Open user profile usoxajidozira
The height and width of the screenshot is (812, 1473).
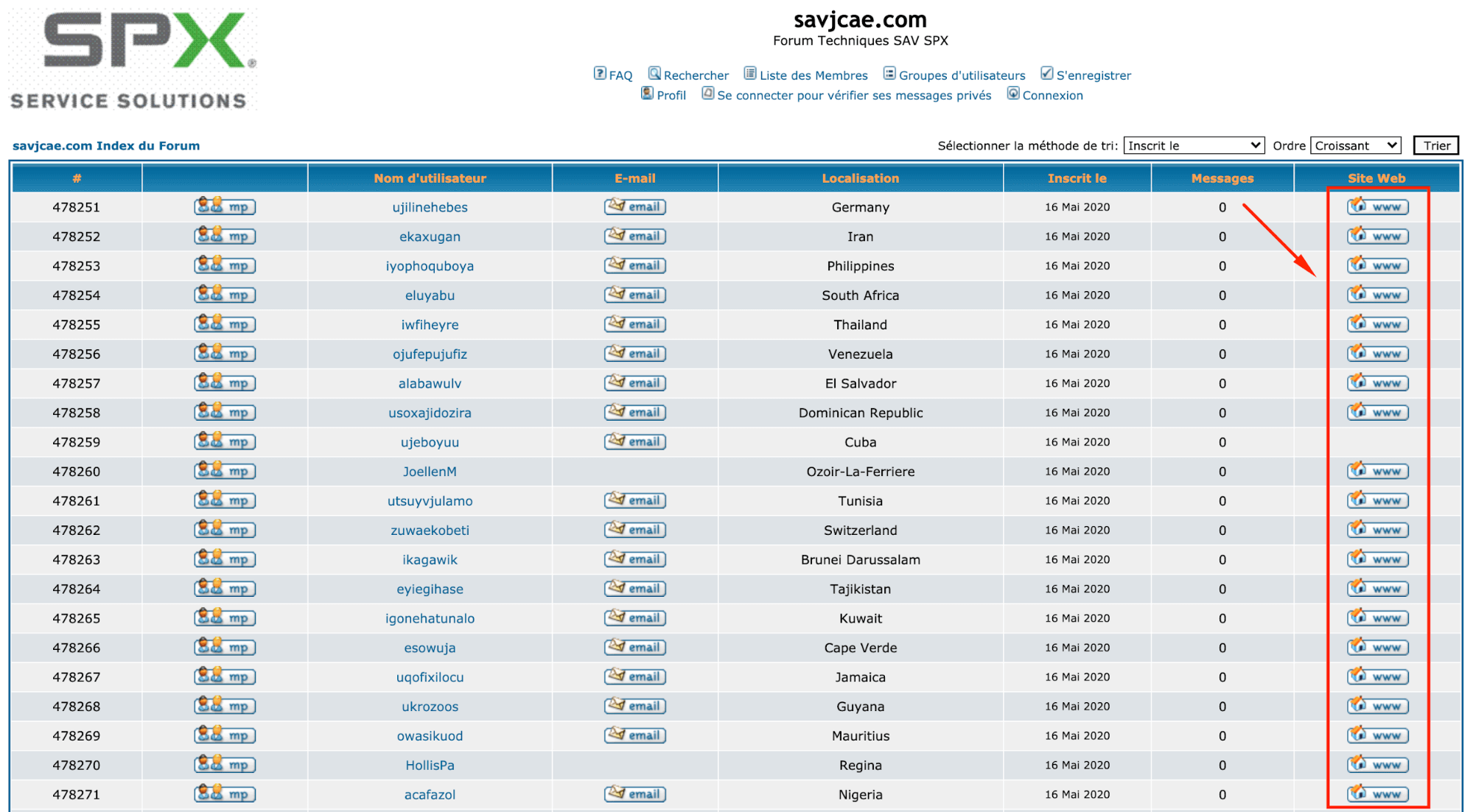[430, 413]
